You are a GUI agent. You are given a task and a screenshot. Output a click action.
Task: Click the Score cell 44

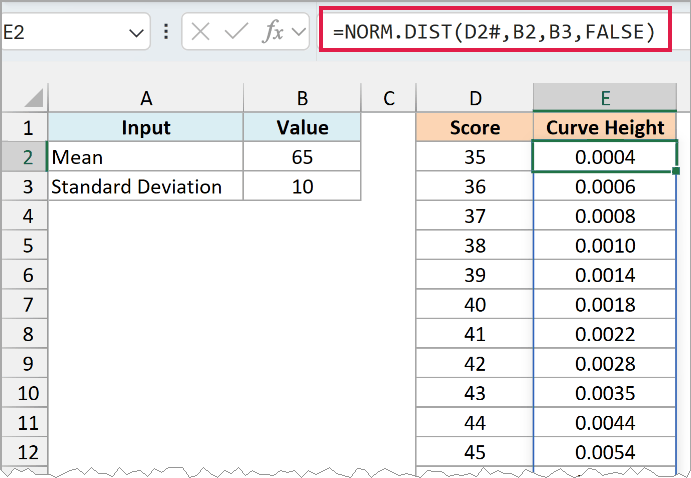(x=475, y=422)
